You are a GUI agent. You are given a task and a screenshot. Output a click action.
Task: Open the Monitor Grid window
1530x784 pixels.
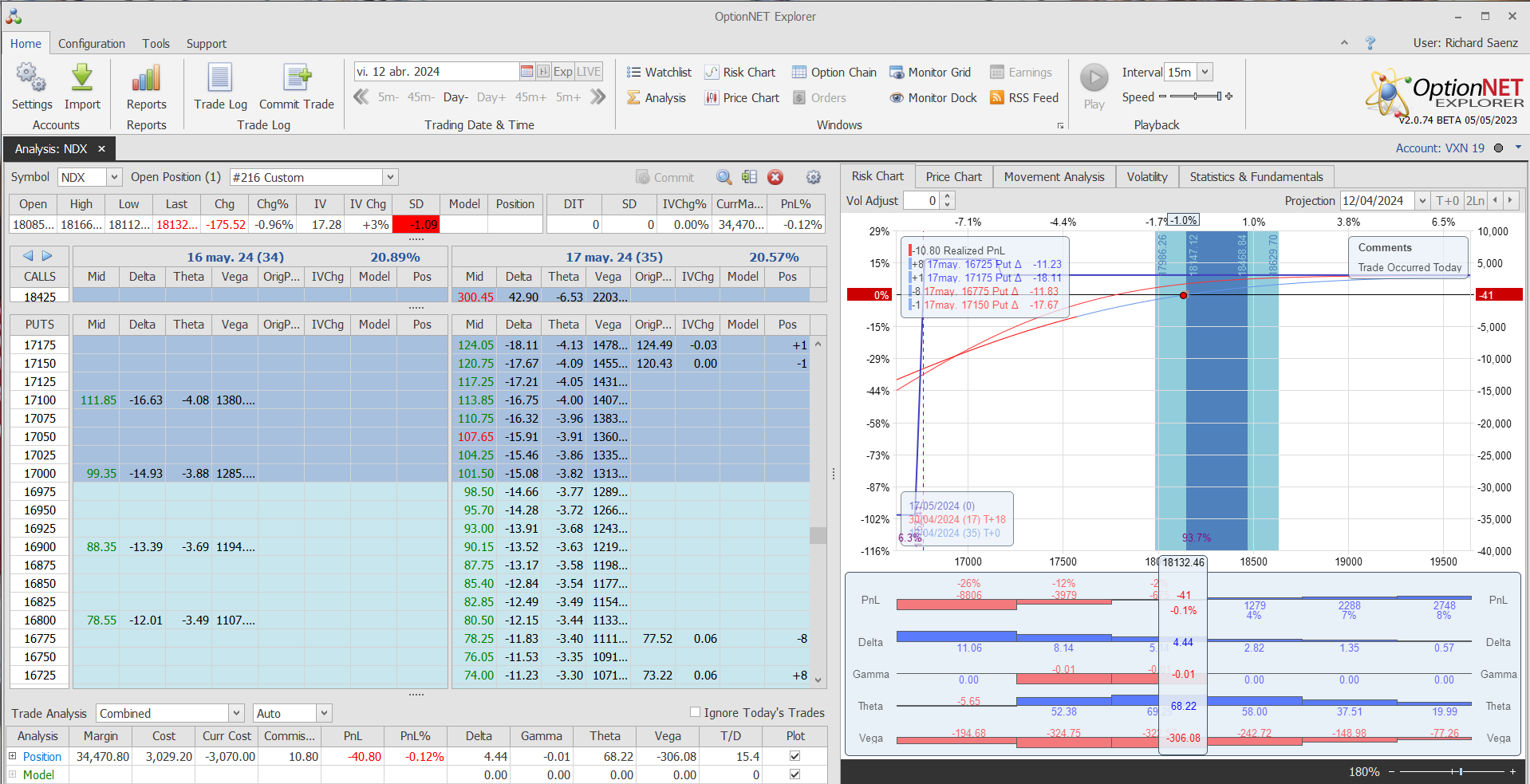pos(930,73)
